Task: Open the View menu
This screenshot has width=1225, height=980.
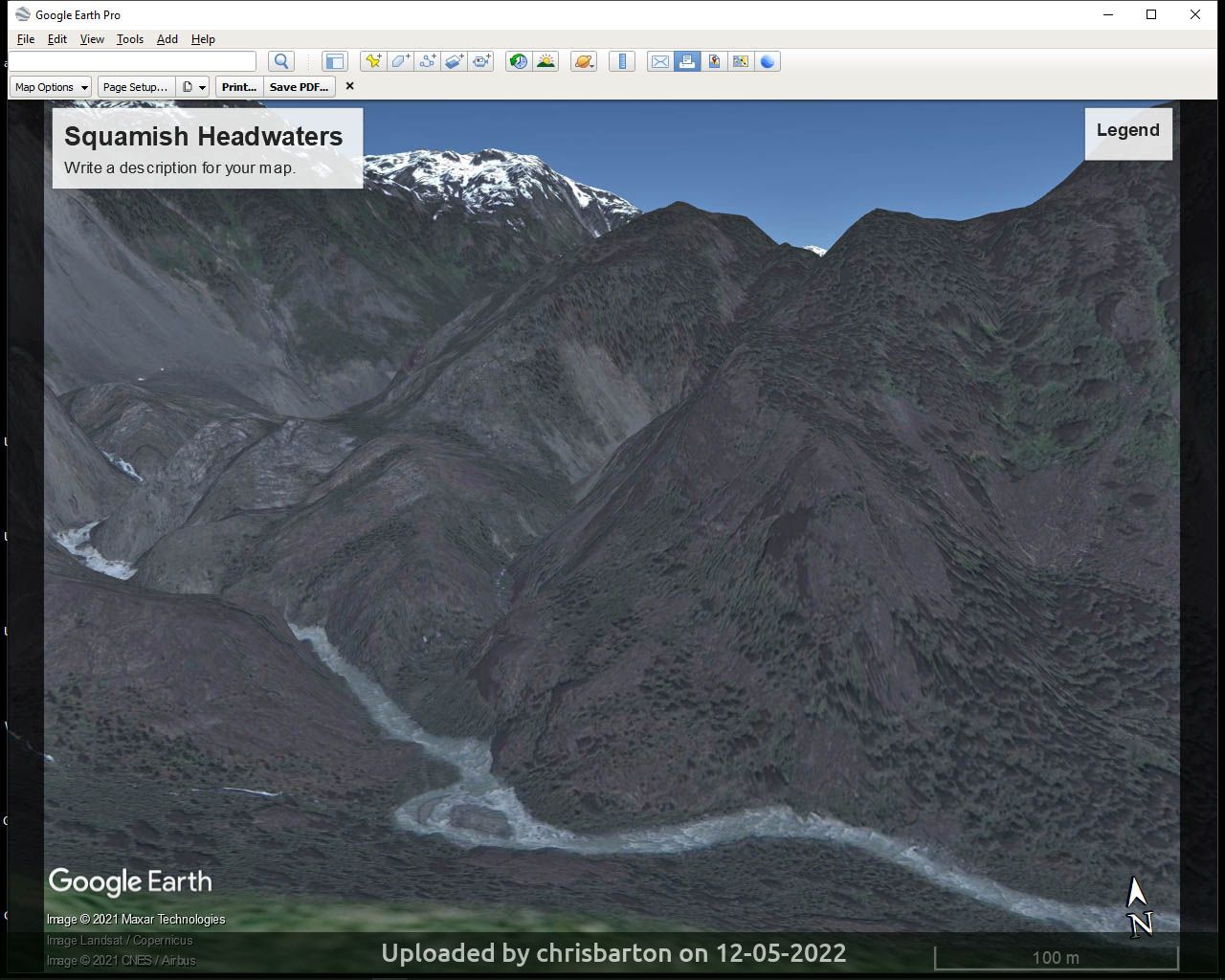Action: tap(92, 39)
